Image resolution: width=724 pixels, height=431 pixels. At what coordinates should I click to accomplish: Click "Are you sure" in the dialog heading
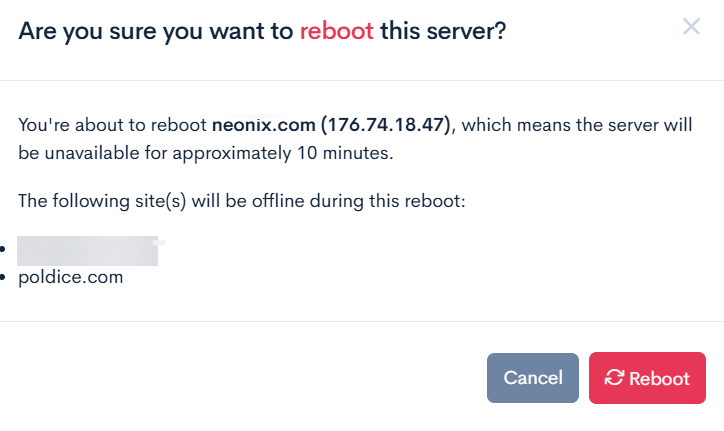85,31
